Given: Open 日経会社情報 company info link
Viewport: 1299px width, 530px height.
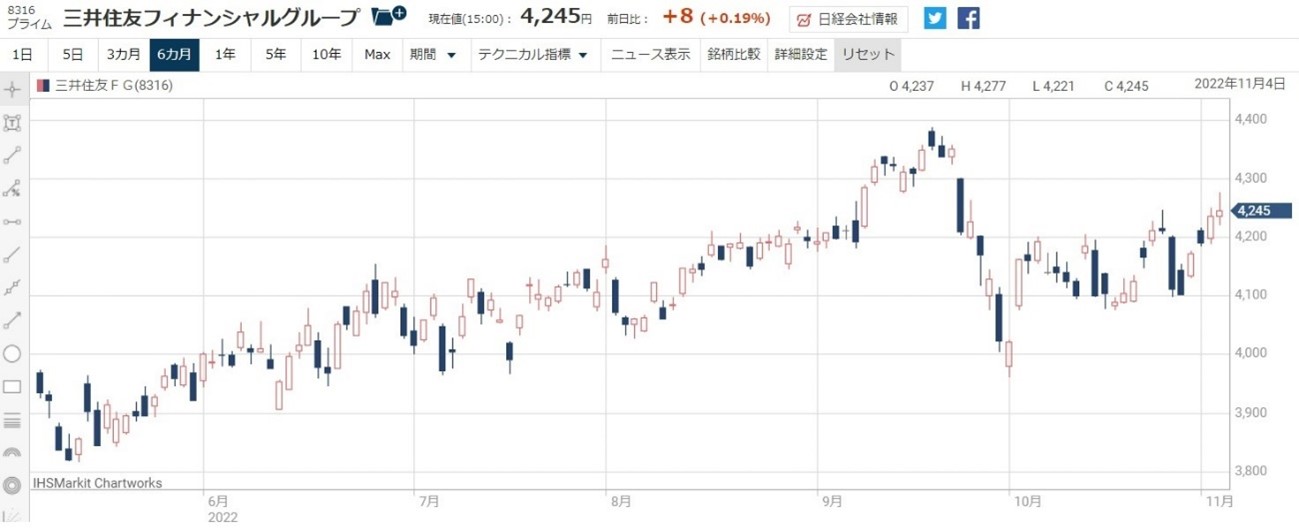Looking at the screenshot, I should [x=848, y=18].
